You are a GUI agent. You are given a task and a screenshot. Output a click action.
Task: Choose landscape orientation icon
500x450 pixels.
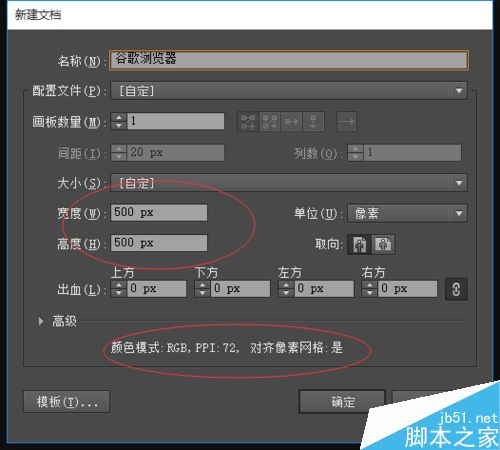pos(383,245)
